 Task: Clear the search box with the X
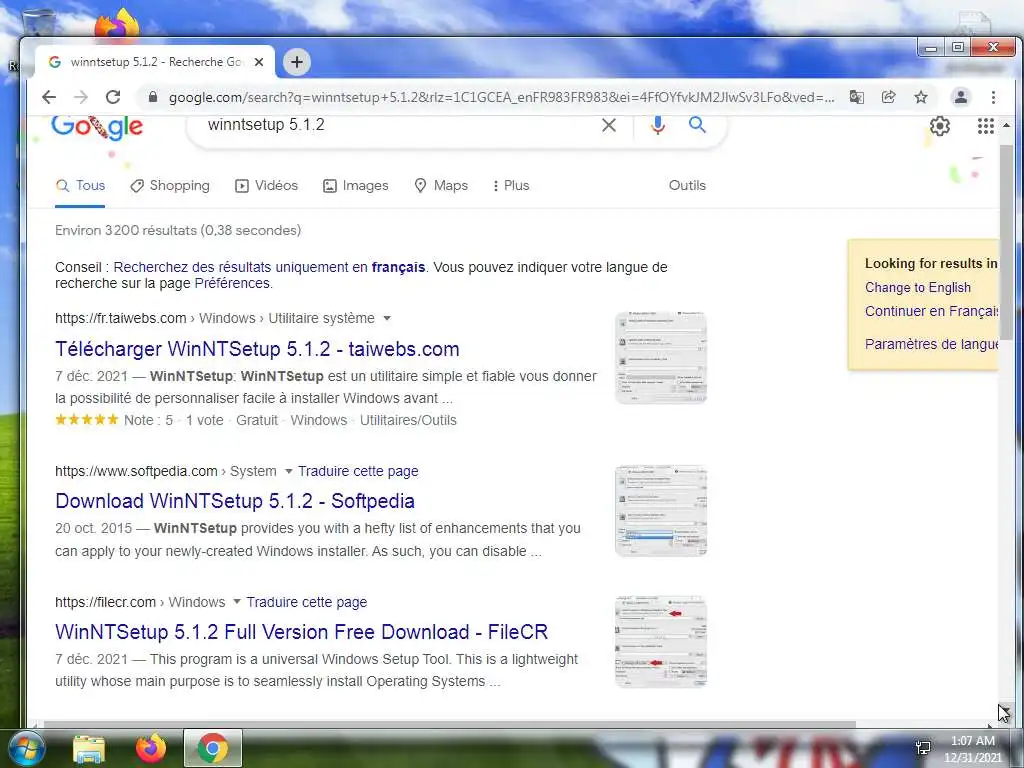click(609, 125)
